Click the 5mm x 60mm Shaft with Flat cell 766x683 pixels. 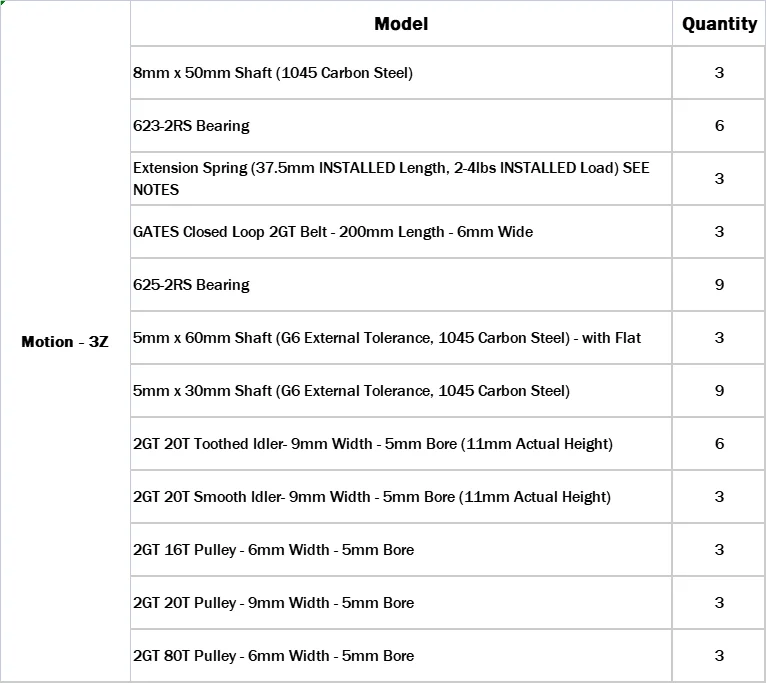[x=401, y=338]
